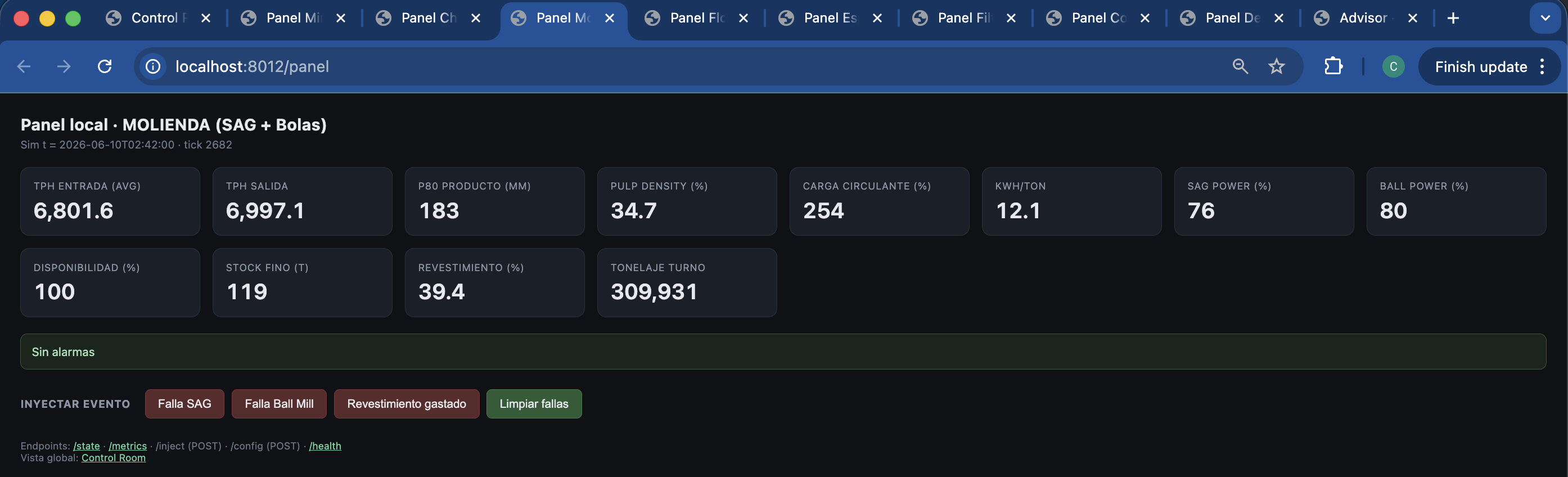Viewport: 1568px width, 477px height.
Task: Click the TONELAJE TURNO value 309,931
Action: coord(654,292)
